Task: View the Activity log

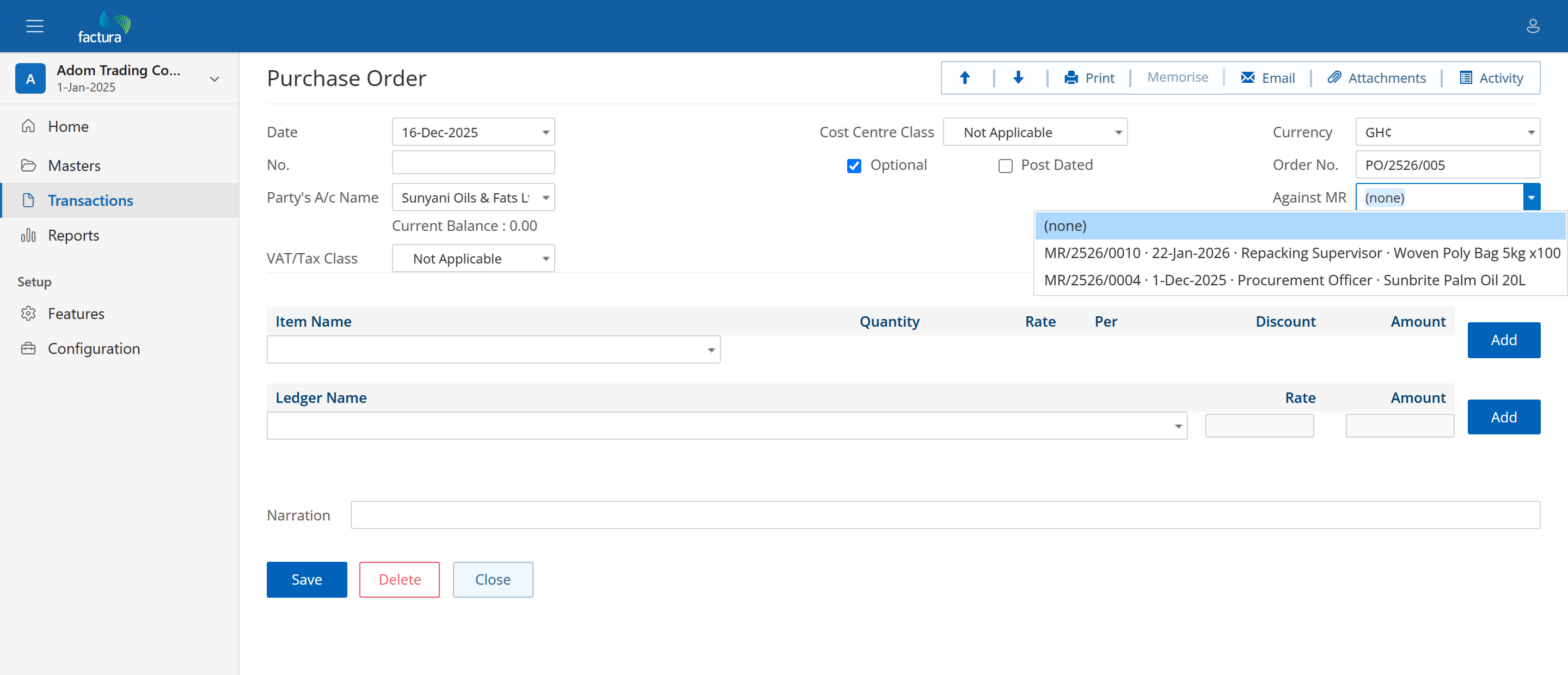Action: 1491,78
